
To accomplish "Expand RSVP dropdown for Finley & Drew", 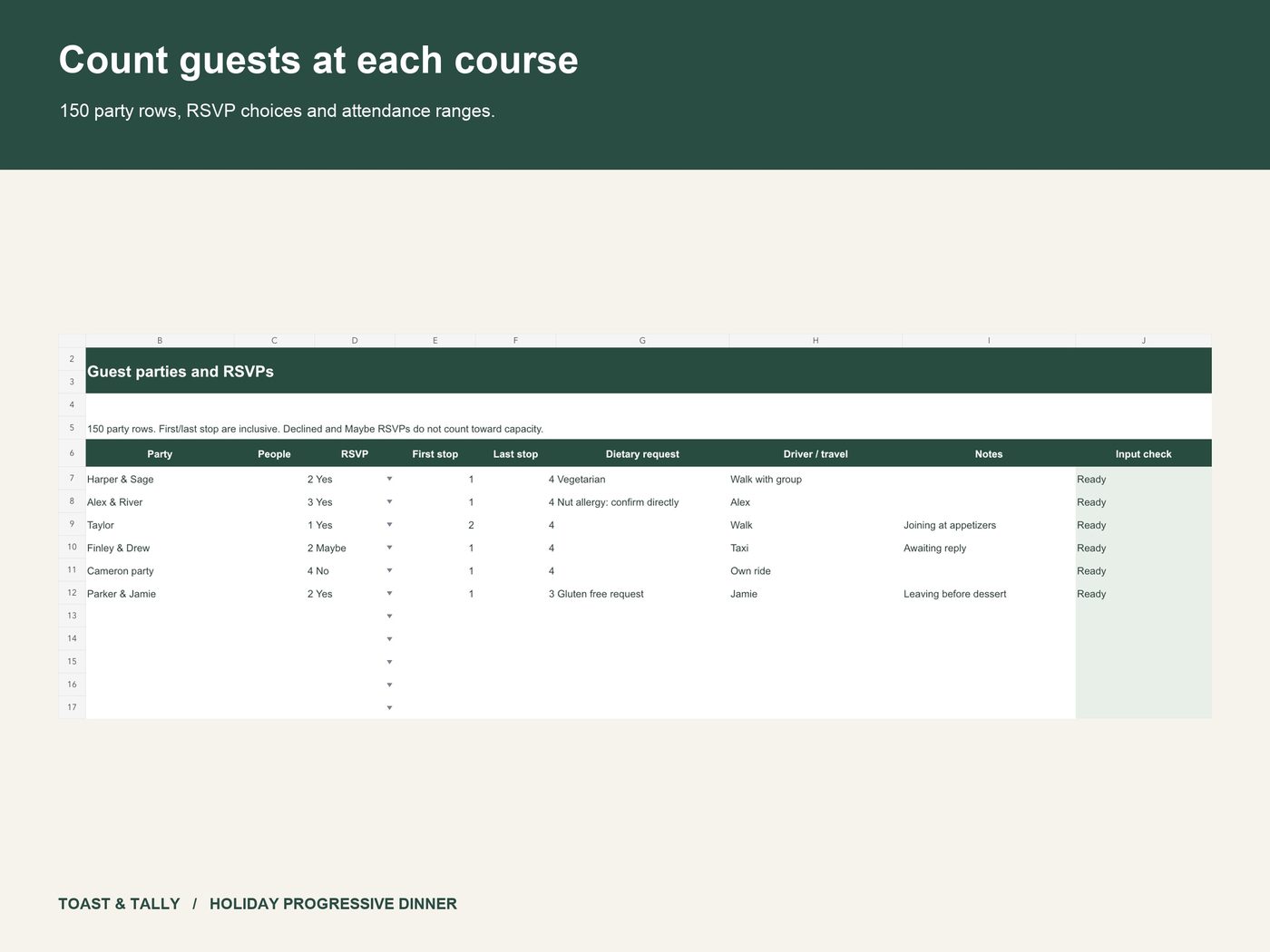I will [389, 548].
